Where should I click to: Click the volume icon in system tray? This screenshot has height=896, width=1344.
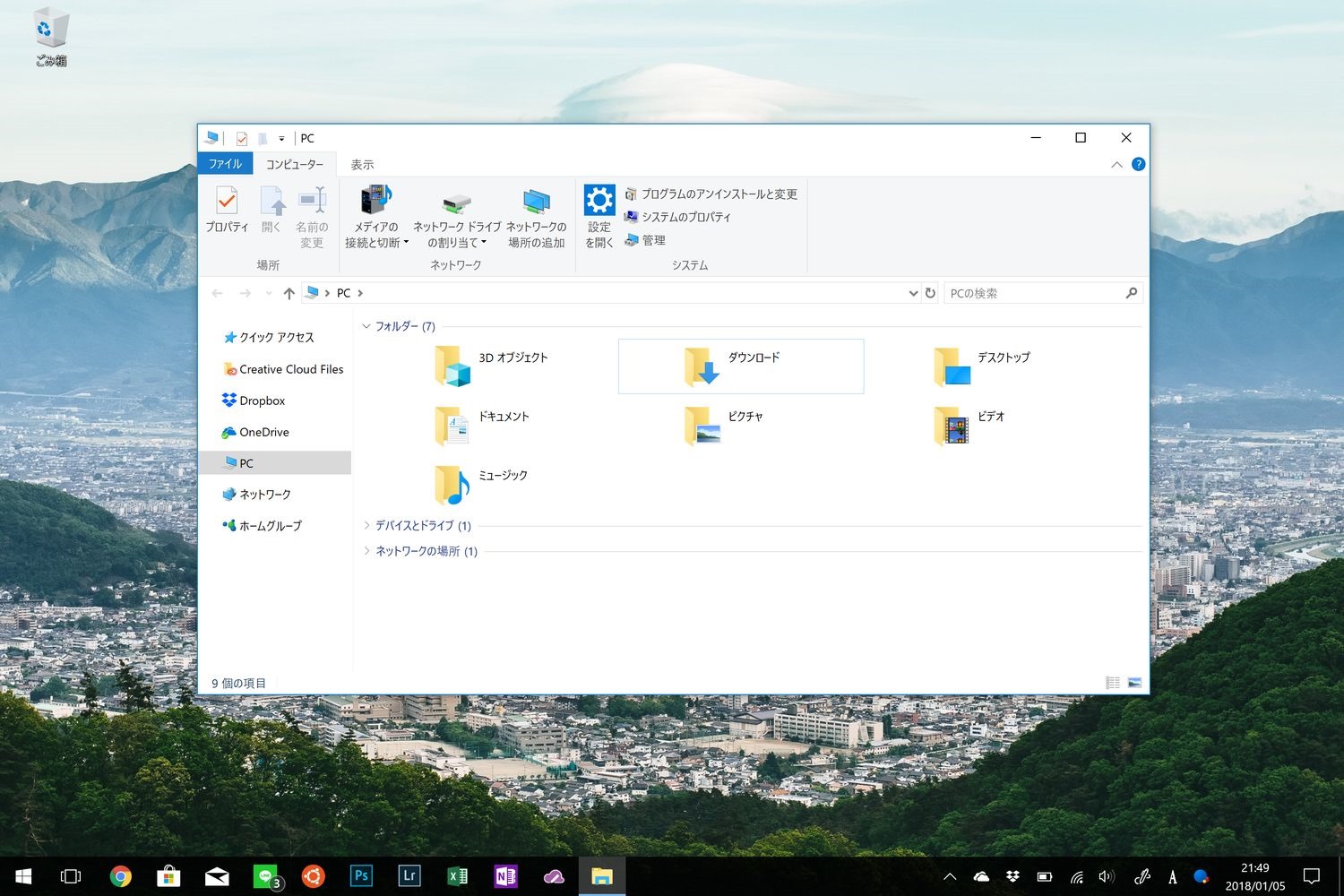(x=1107, y=876)
